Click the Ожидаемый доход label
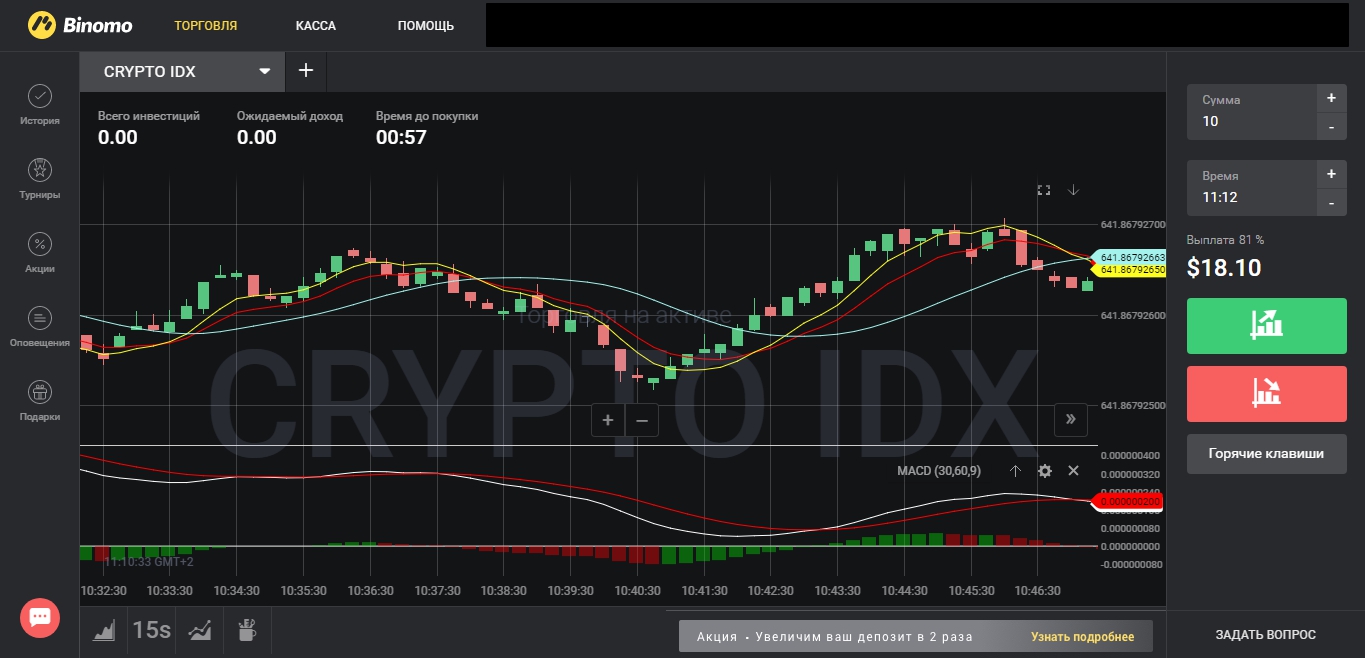The height and width of the screenshot is (658, 1365). pos(290,116)
